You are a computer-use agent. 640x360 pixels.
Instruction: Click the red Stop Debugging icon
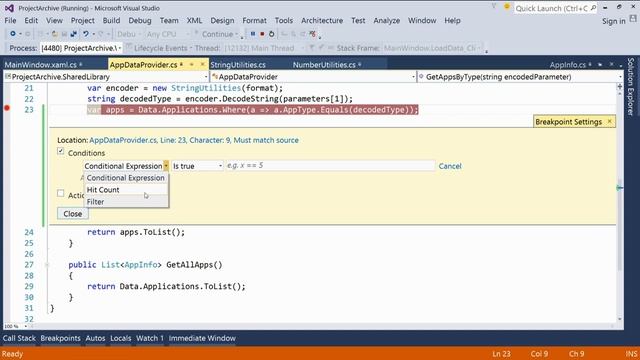tap(262, 34)
